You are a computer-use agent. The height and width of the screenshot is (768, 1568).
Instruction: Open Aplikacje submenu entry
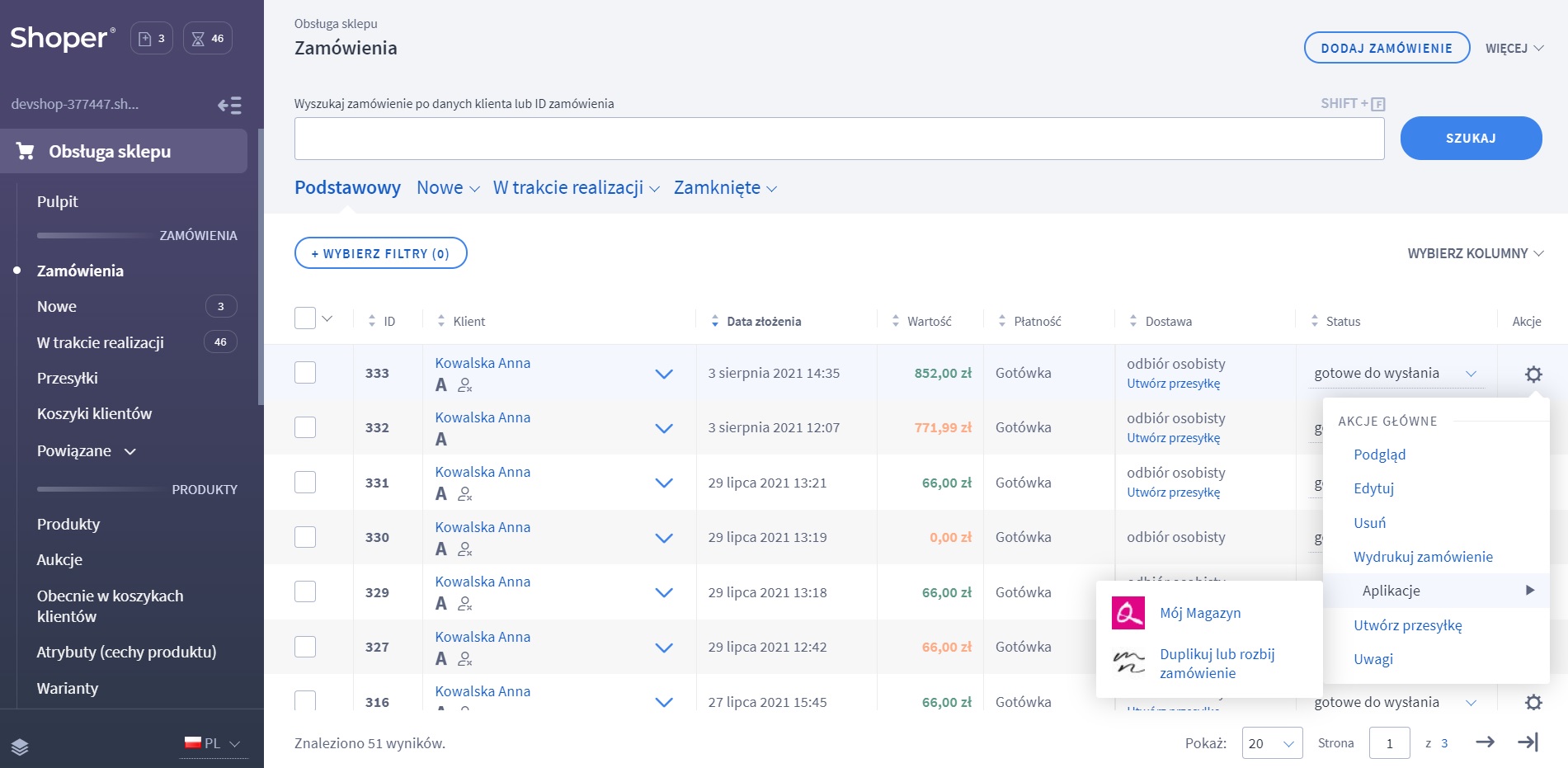[1436, 591]
